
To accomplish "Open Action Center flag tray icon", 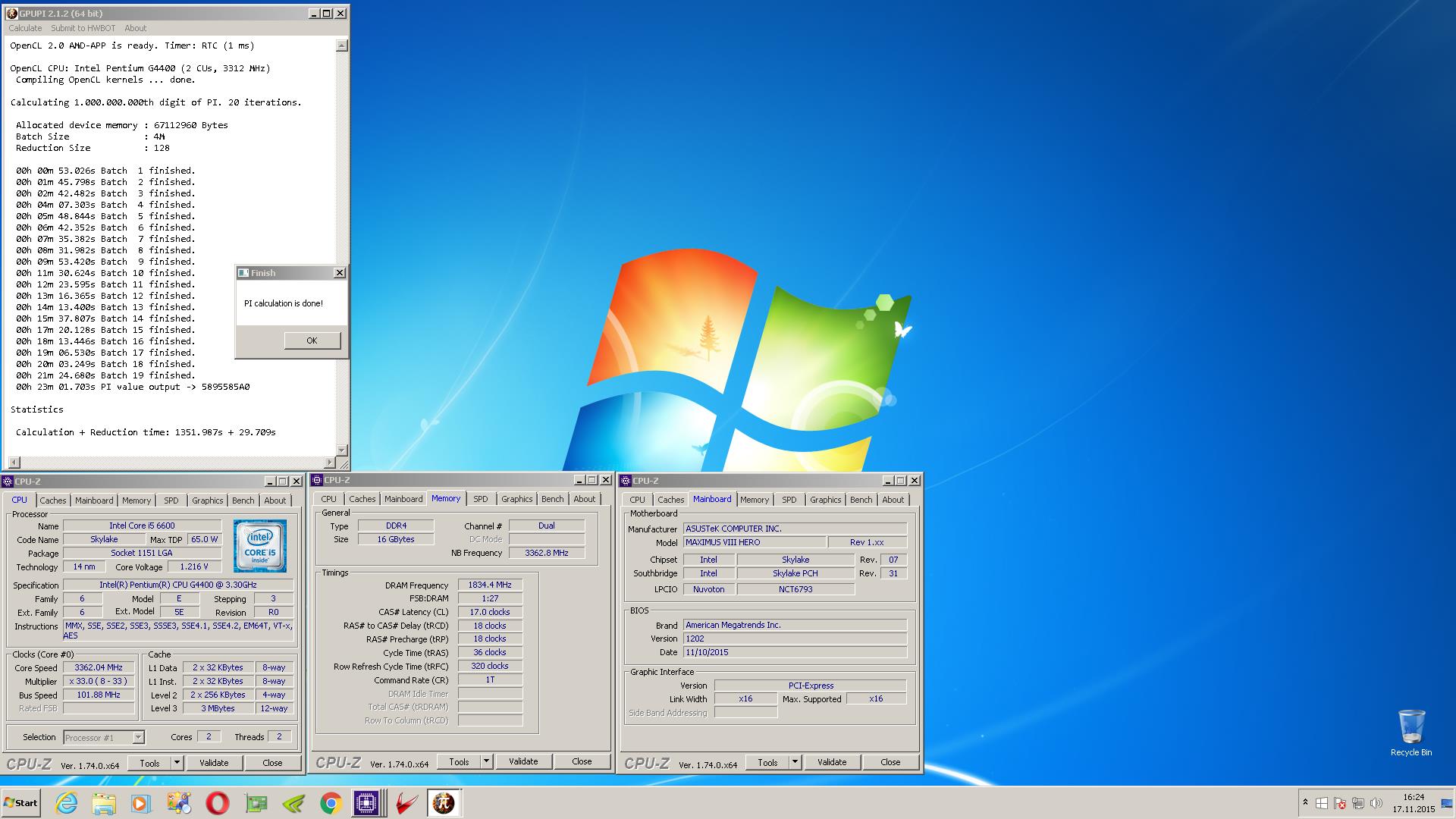I will pos(1340,803).
